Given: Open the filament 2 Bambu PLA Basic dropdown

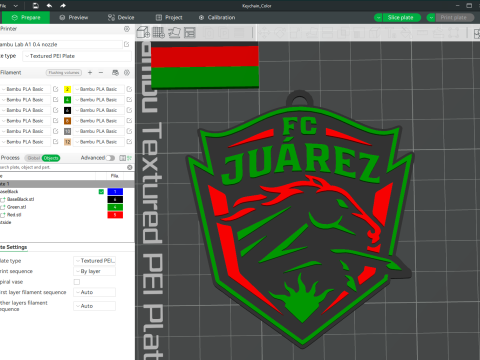Looking at the screenshot, I should [x=98, y=89].
